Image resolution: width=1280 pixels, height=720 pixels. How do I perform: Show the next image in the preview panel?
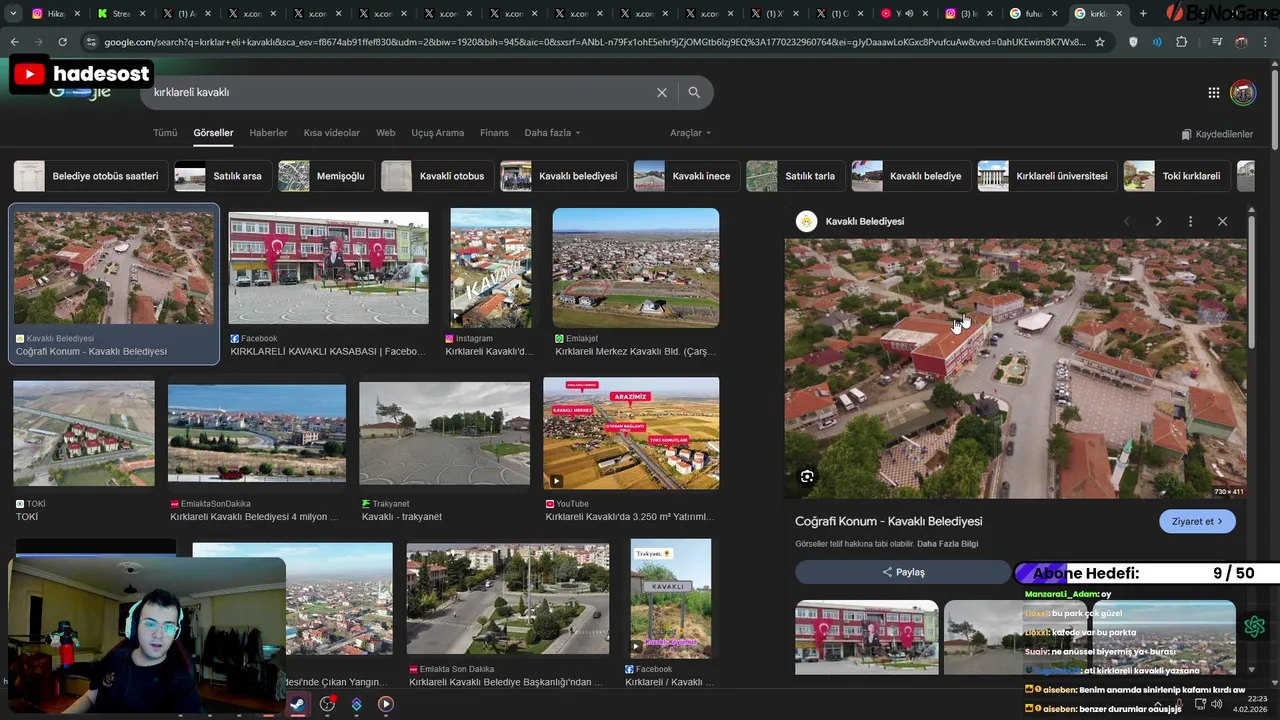[1158, 221]
